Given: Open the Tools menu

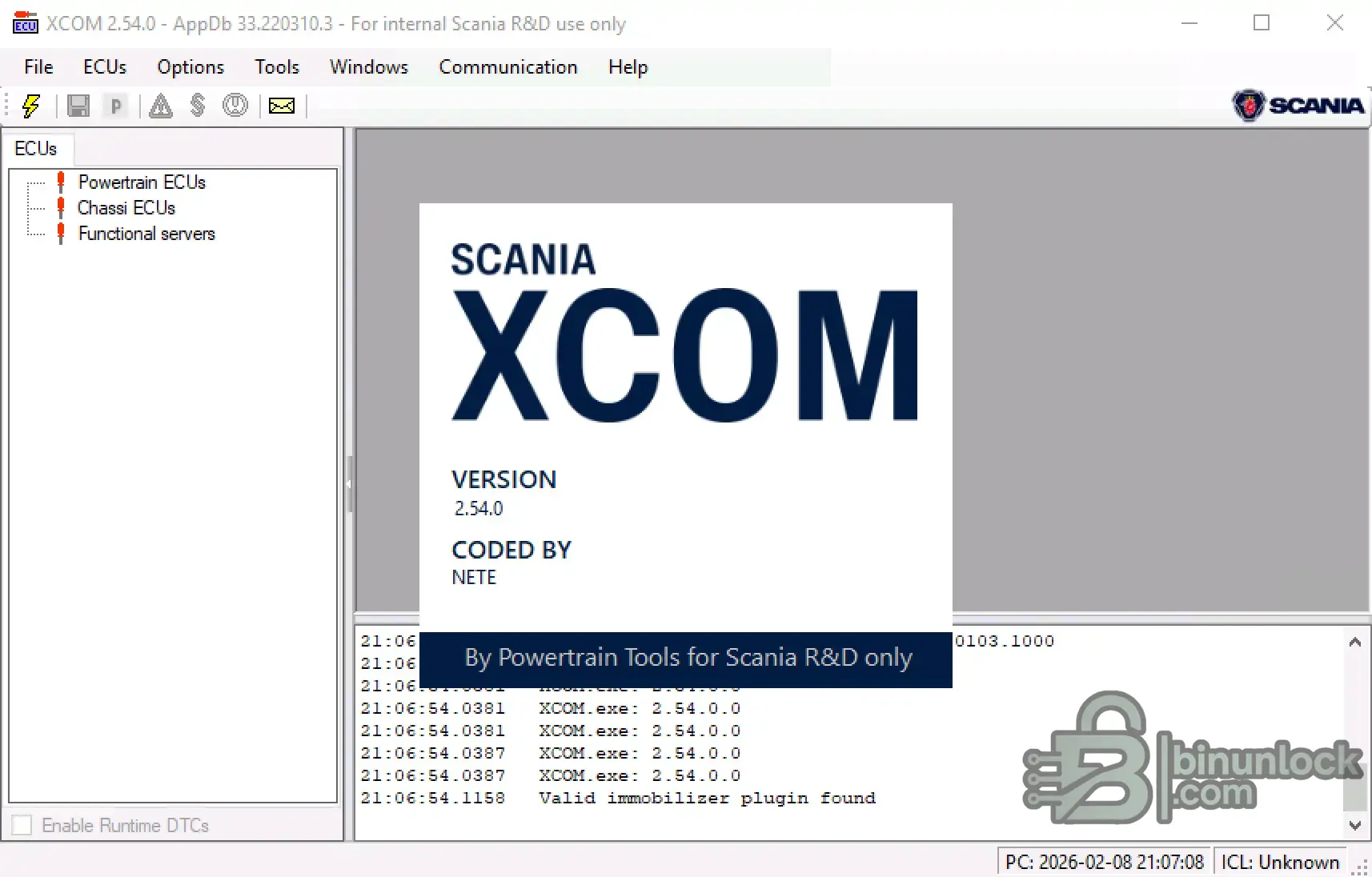Looking at the screenshot, I should pos(277,67).
